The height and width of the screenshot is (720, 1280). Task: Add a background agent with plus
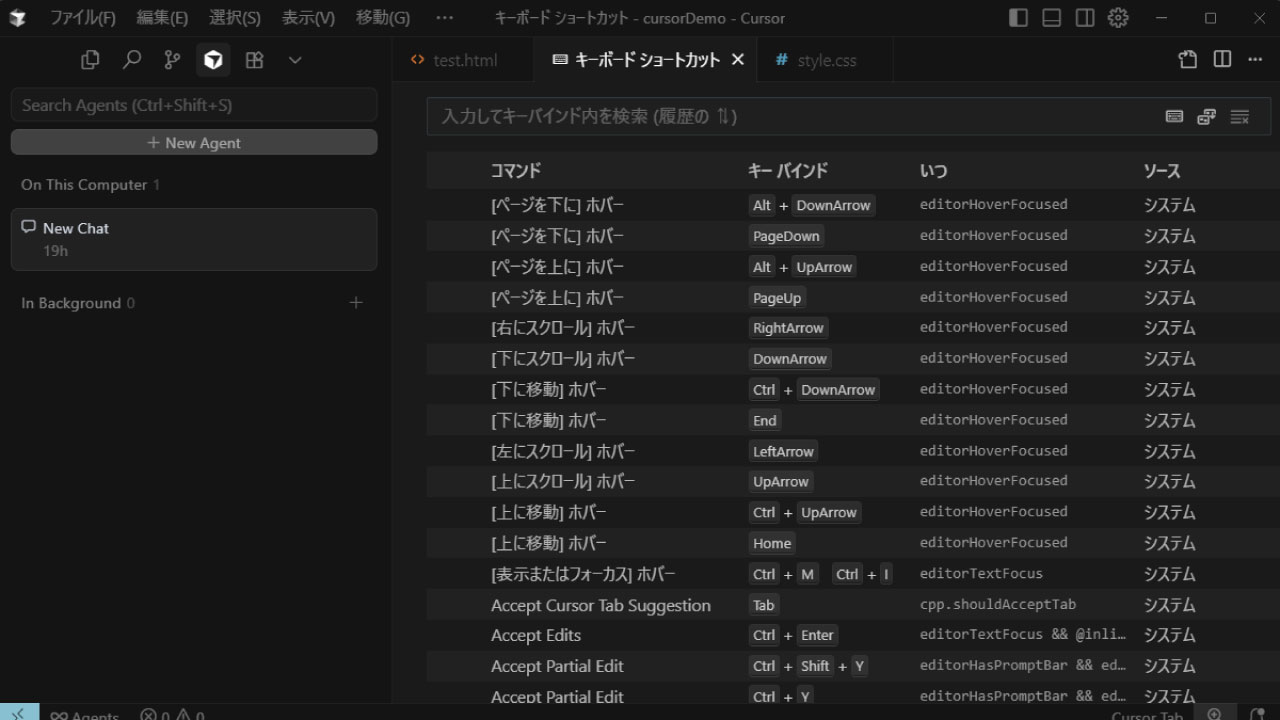coord(356,303)
